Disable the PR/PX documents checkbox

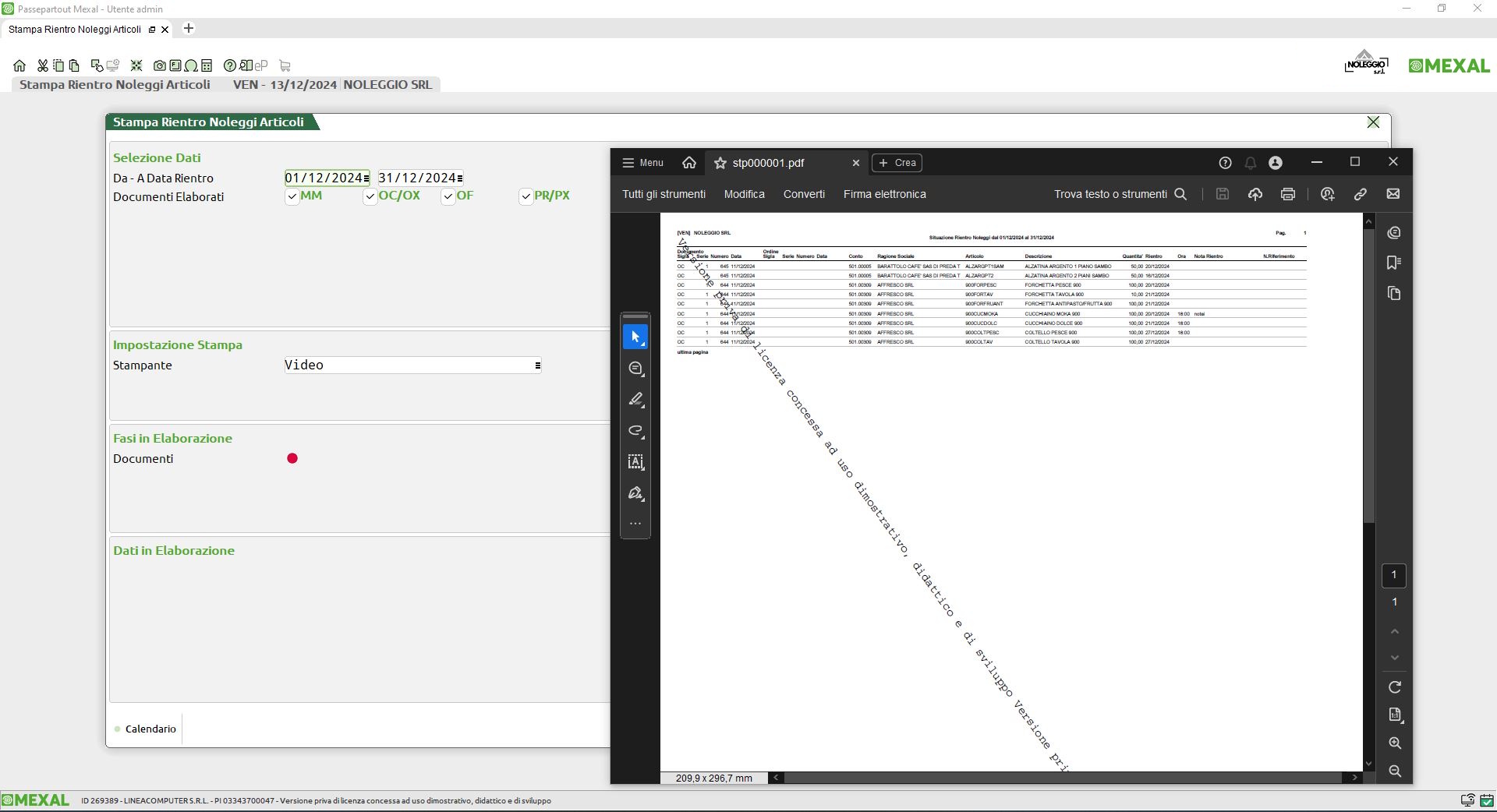[526, 196]
